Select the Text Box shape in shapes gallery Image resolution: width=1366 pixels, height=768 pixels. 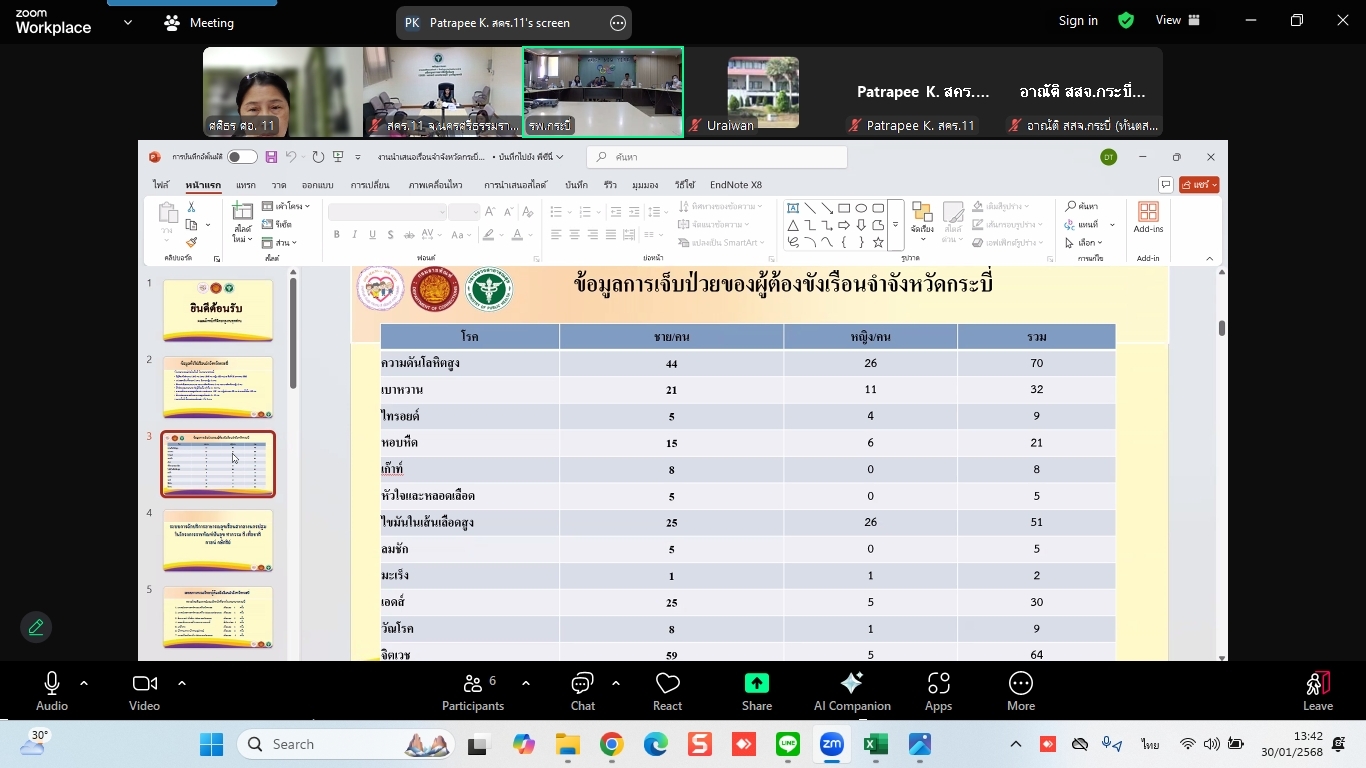point(793,209)
